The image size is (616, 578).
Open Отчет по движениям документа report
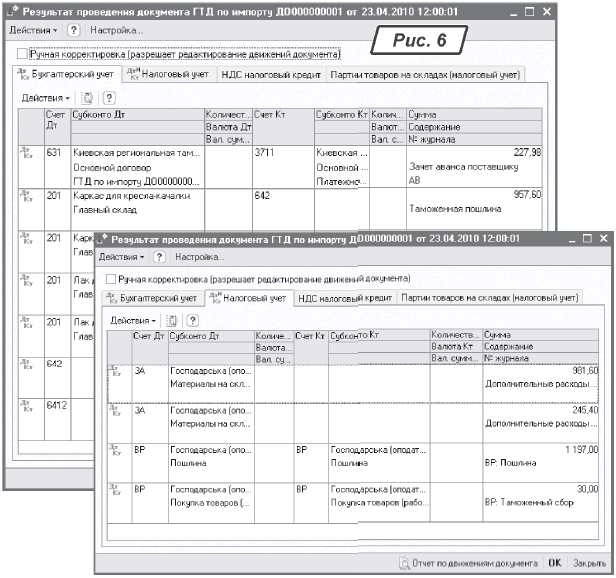pos(468,563)
